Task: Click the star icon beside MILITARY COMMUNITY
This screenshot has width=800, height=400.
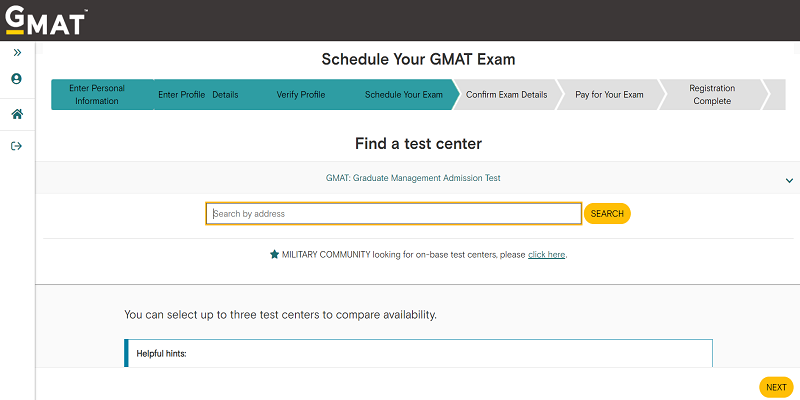Action: pyautogui.click(x=274, y=255)
